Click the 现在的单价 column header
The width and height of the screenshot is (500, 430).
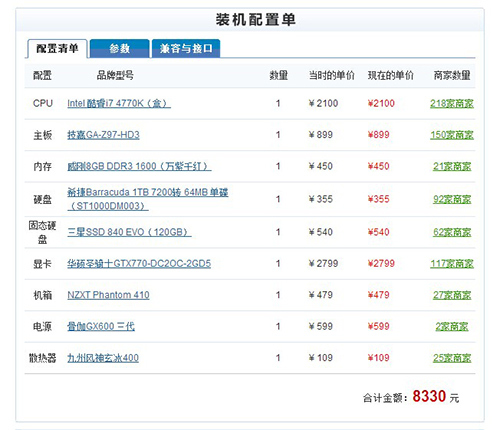[390, 75]
